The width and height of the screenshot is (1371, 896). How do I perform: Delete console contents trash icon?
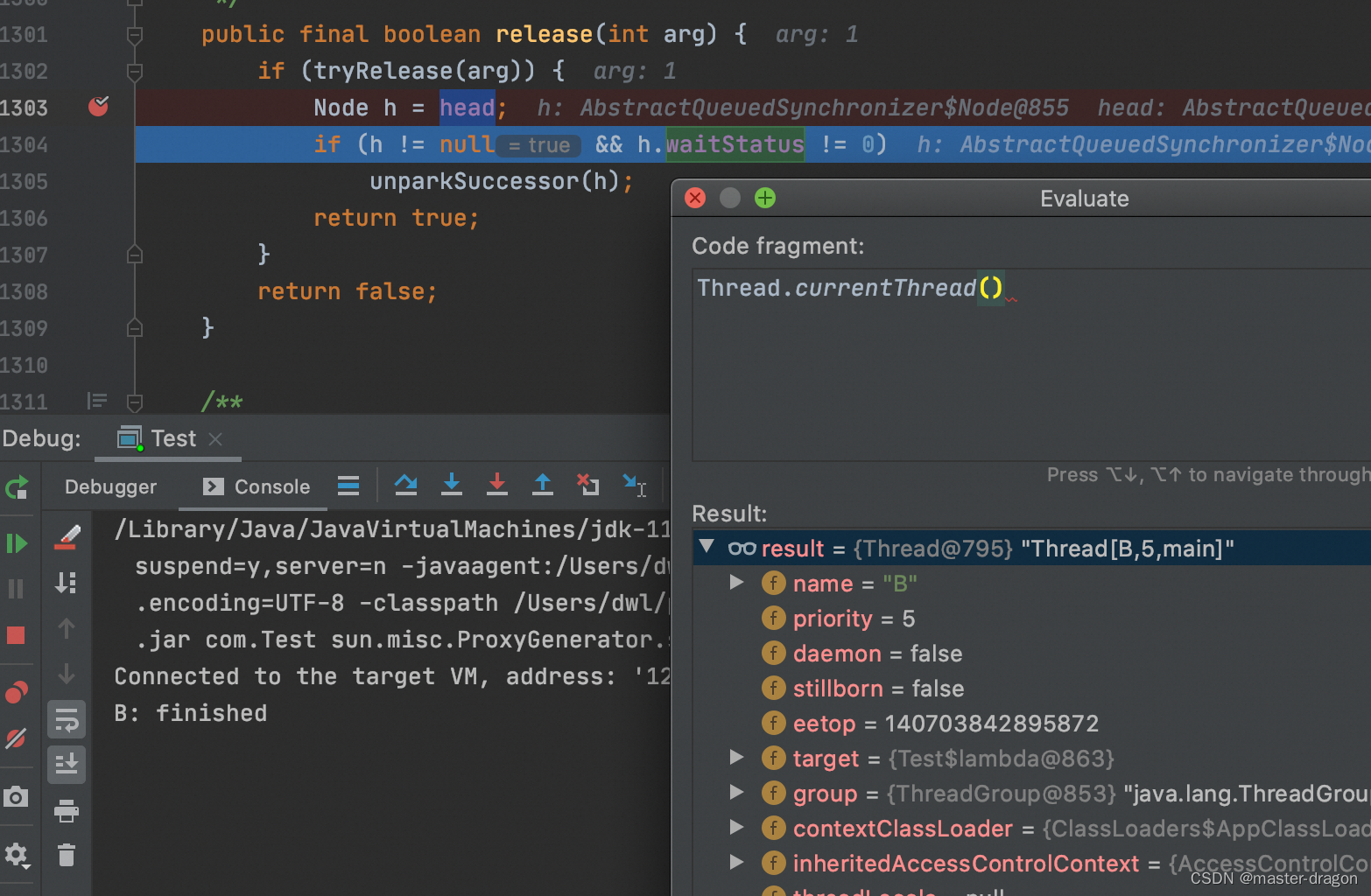click(x=67, y=855)
